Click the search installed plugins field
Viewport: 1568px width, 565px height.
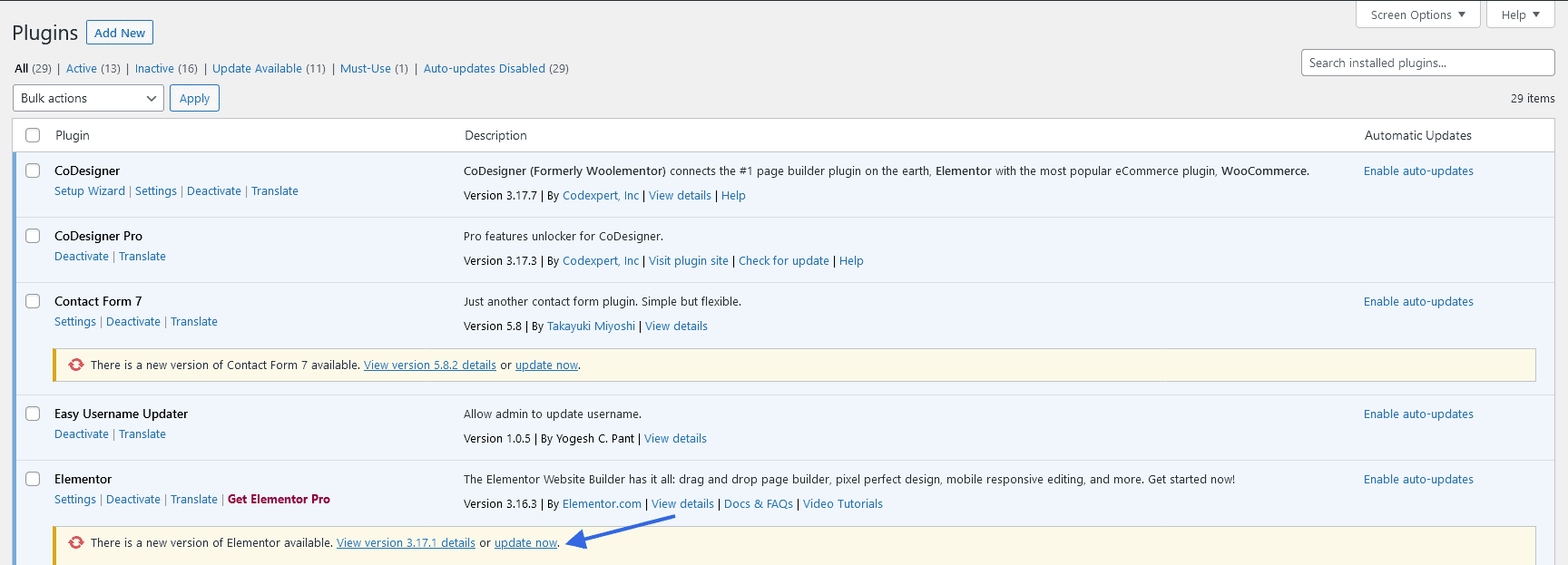[x=1427, y=63]
